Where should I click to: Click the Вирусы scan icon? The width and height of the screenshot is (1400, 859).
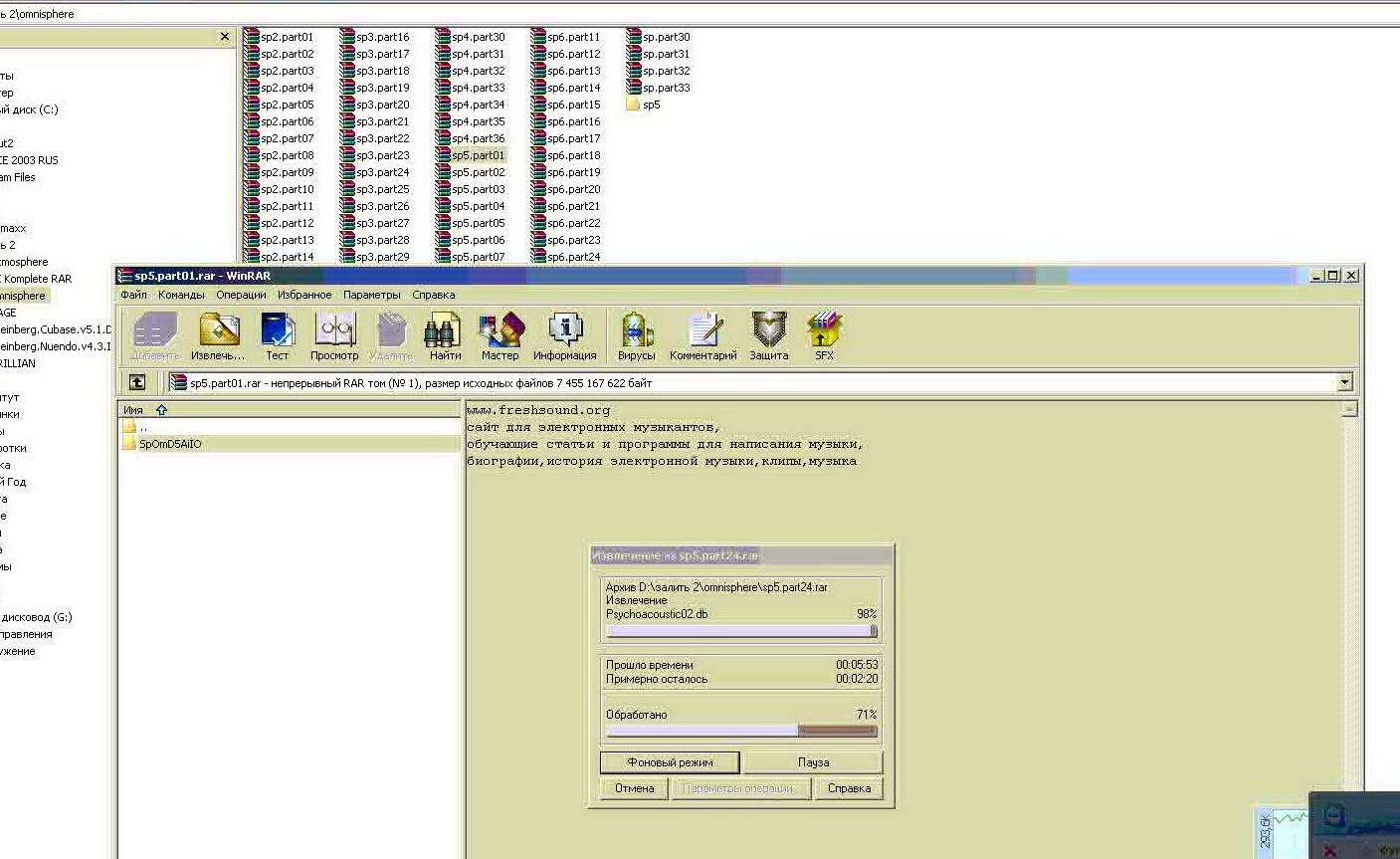coord(637,336)
